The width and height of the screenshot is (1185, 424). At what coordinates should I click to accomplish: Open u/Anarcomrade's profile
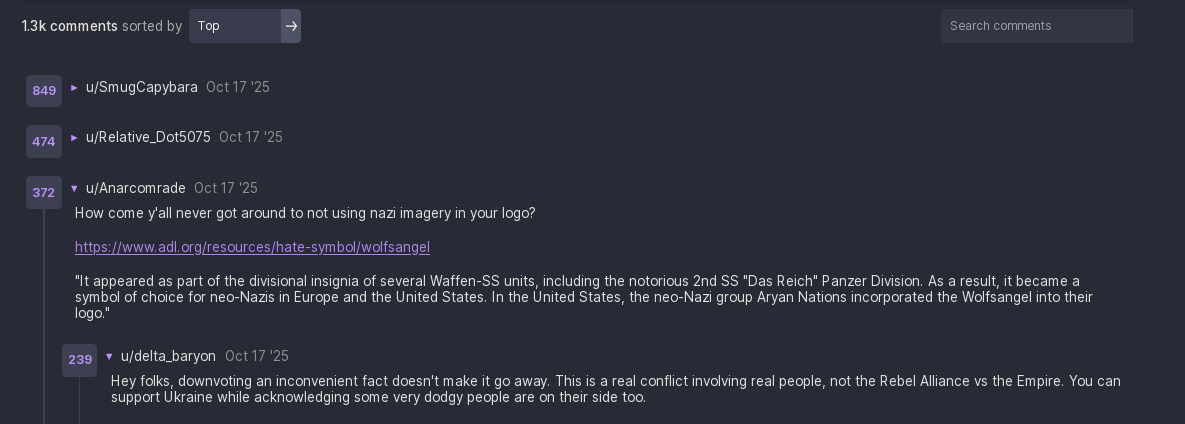click(136, 189)
